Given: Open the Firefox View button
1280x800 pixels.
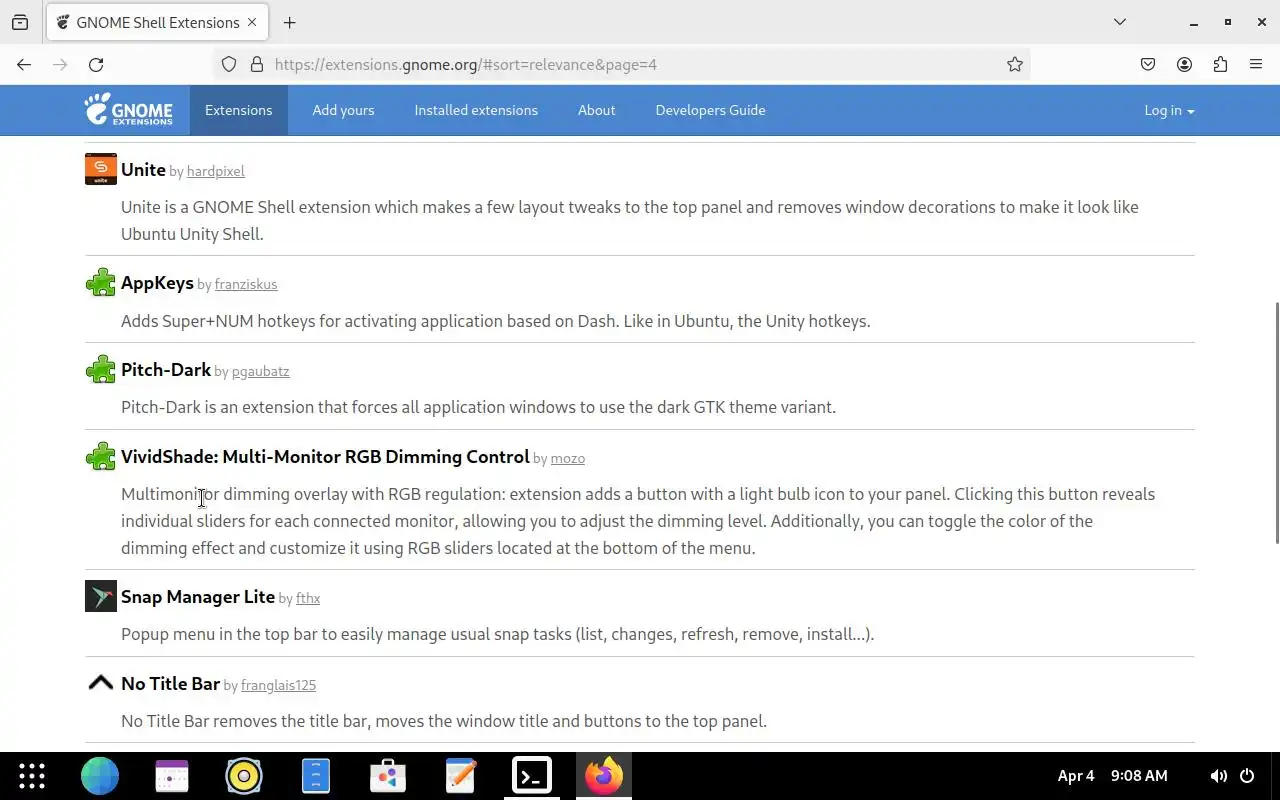Looking at the screenshot, I should click(x=20, y=22).
